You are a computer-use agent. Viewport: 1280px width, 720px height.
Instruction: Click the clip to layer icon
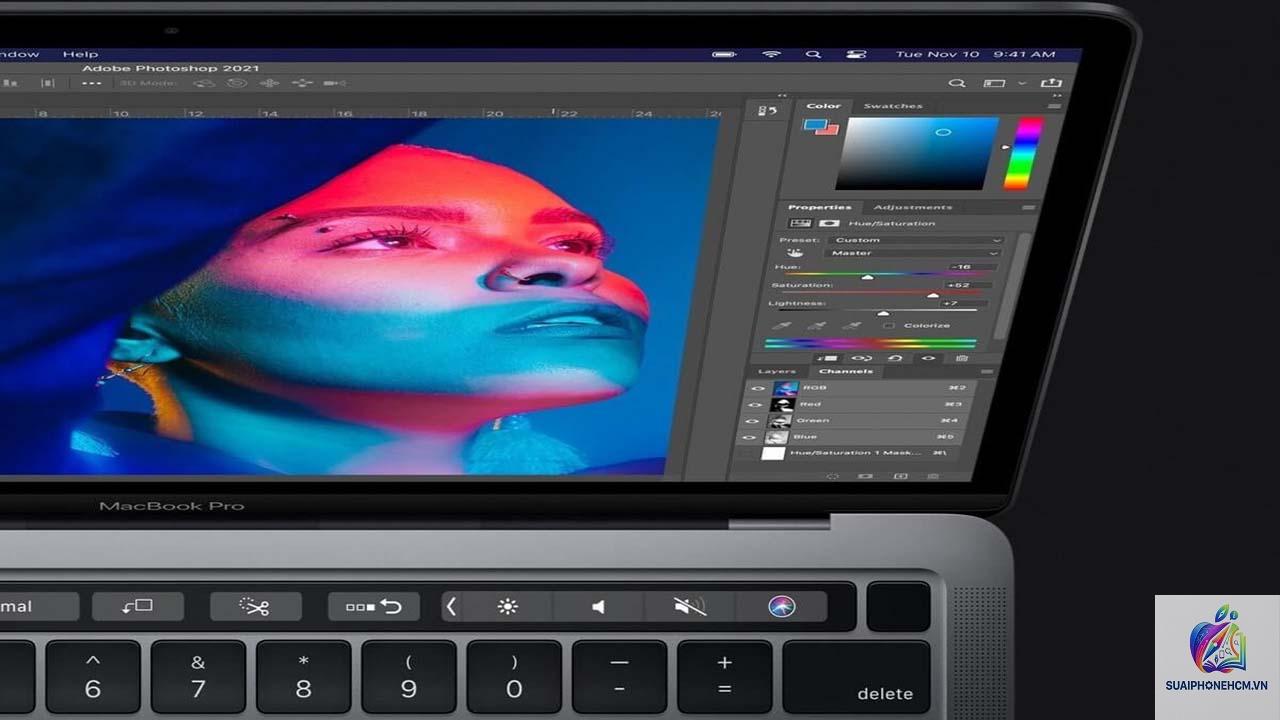pos(828,357)
